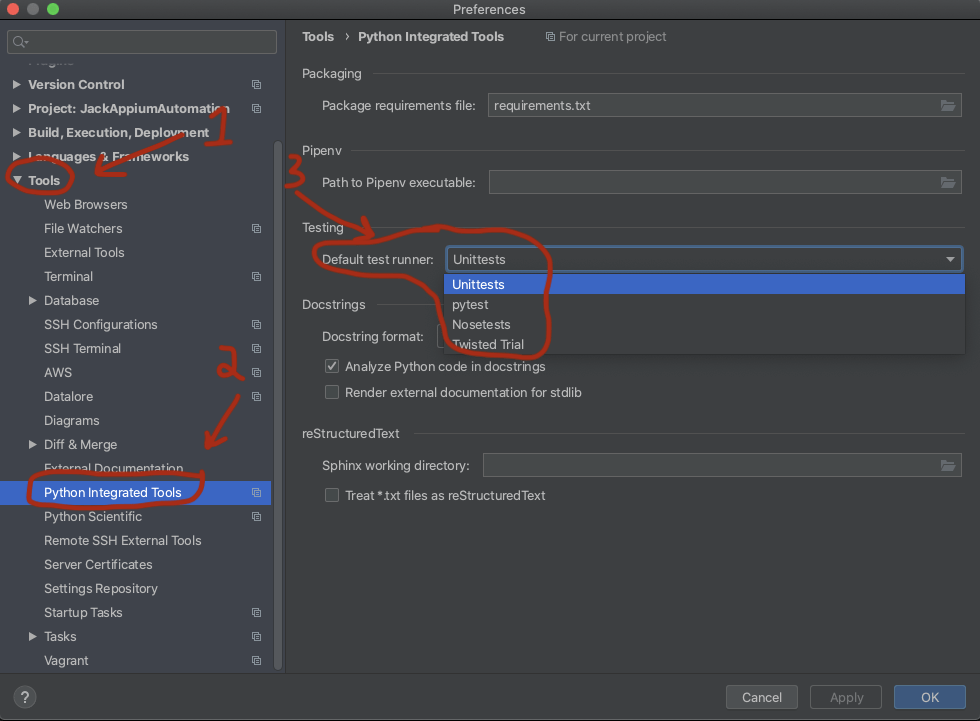This screenshot has height=721, width=980.
Task: Select pytest as default test runner
Action: (470, 304)
